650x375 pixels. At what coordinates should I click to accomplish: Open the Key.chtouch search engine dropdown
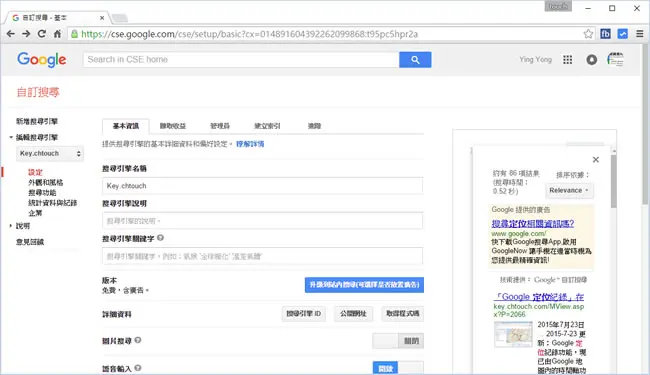tap(50, 154)
